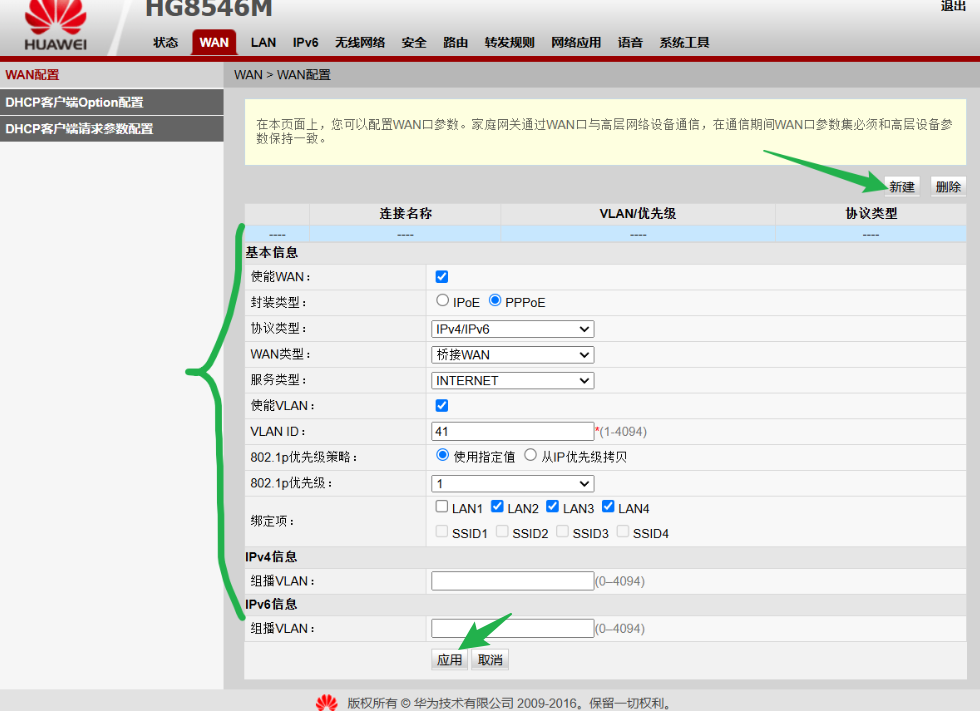
Task: Check the SSID2 binding checkbox
Action: (502, 532)
